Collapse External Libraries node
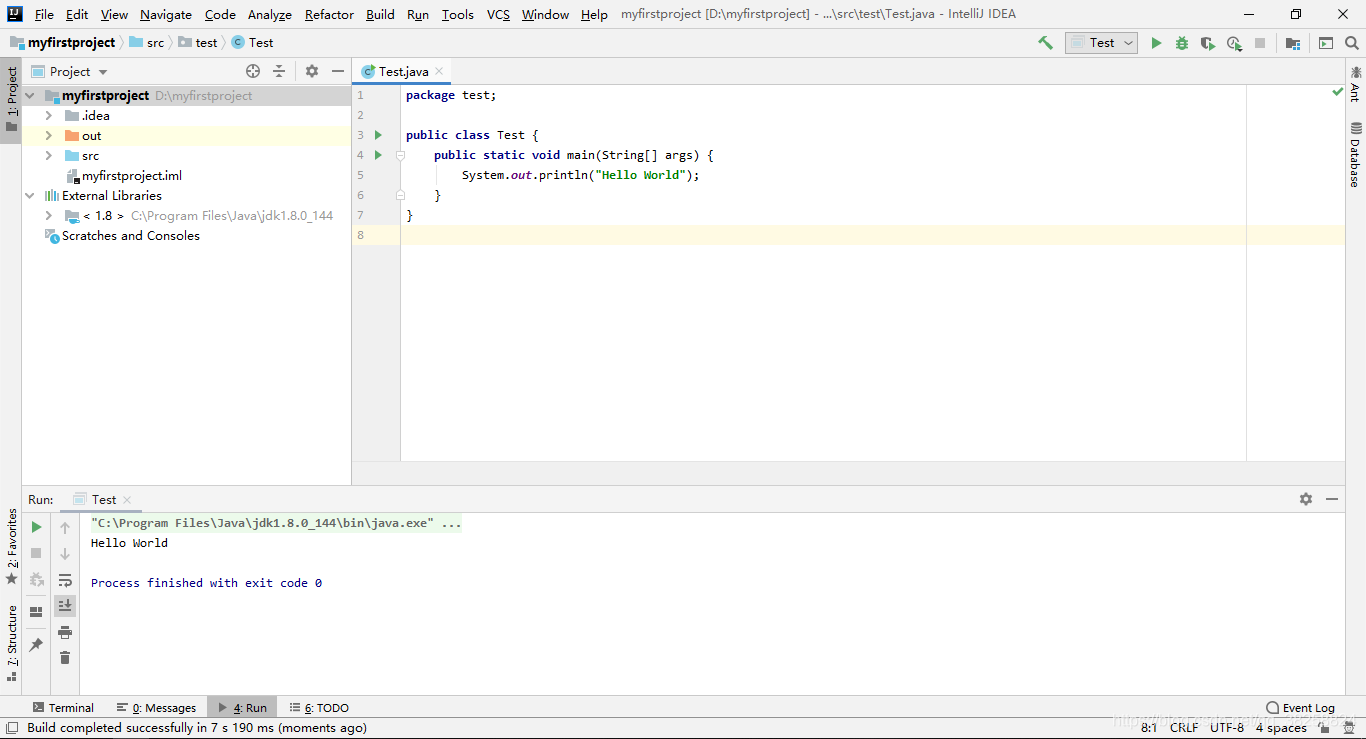Screen dimensions: 1366x739 [x=30, y=196]
